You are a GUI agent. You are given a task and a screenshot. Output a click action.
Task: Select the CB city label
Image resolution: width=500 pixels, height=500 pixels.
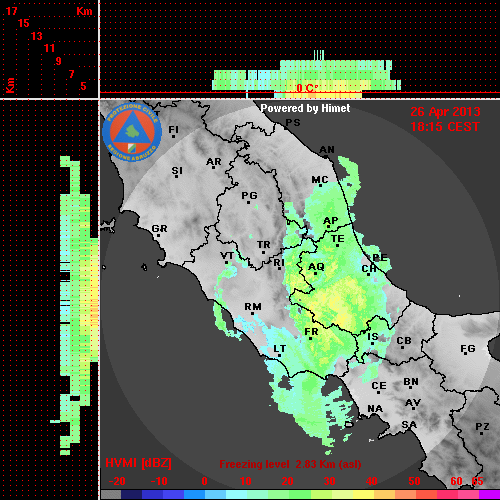pyautogui.click(x=404, y=341)
